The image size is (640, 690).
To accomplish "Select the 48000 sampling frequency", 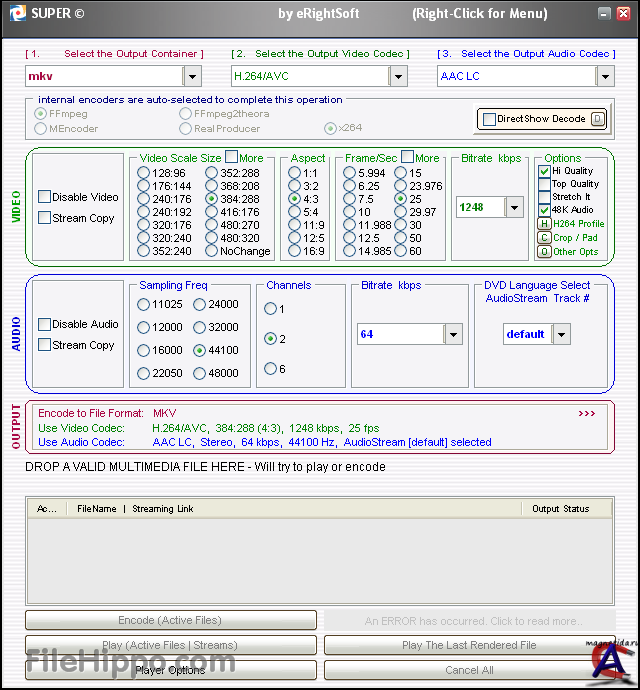I will click(200, 373).
